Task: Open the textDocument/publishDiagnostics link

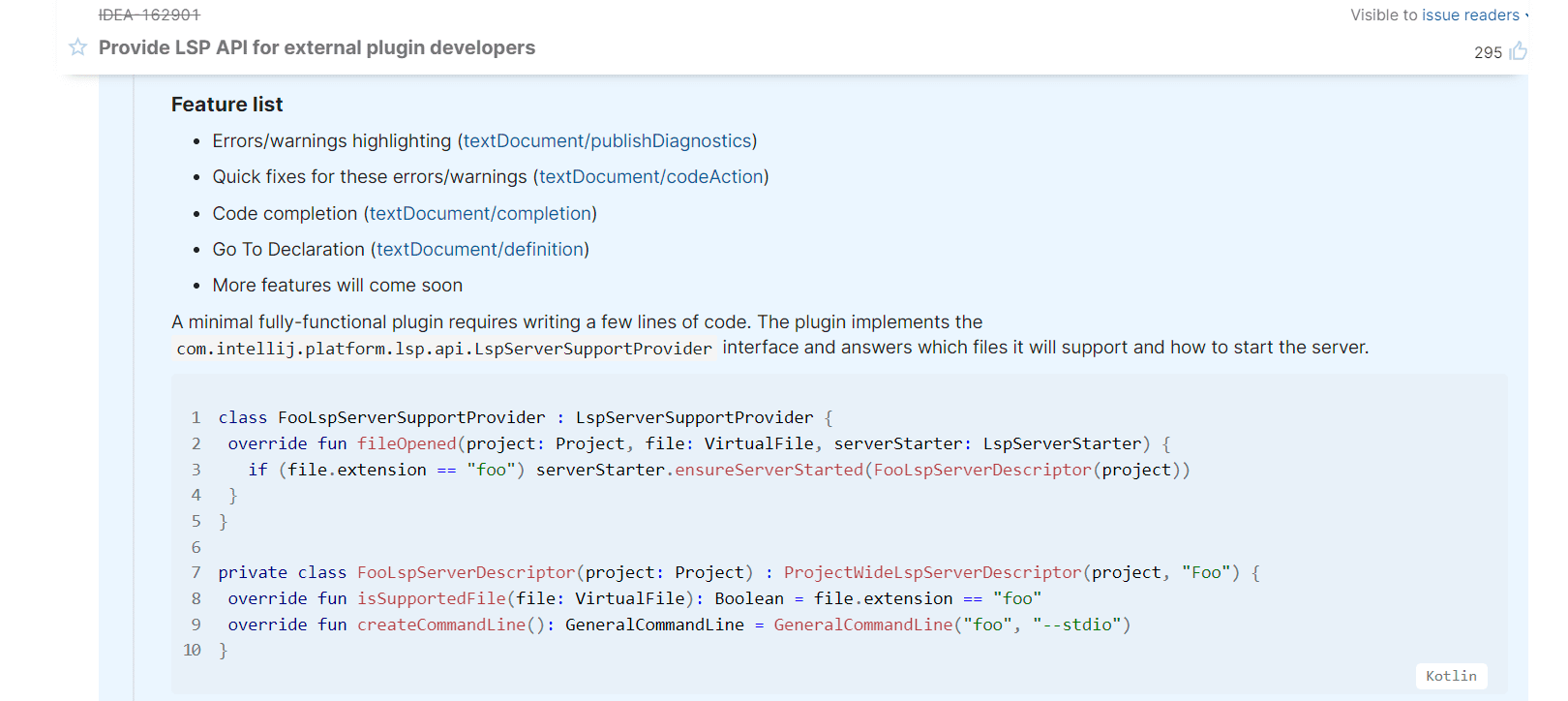Action: [607, 141]
